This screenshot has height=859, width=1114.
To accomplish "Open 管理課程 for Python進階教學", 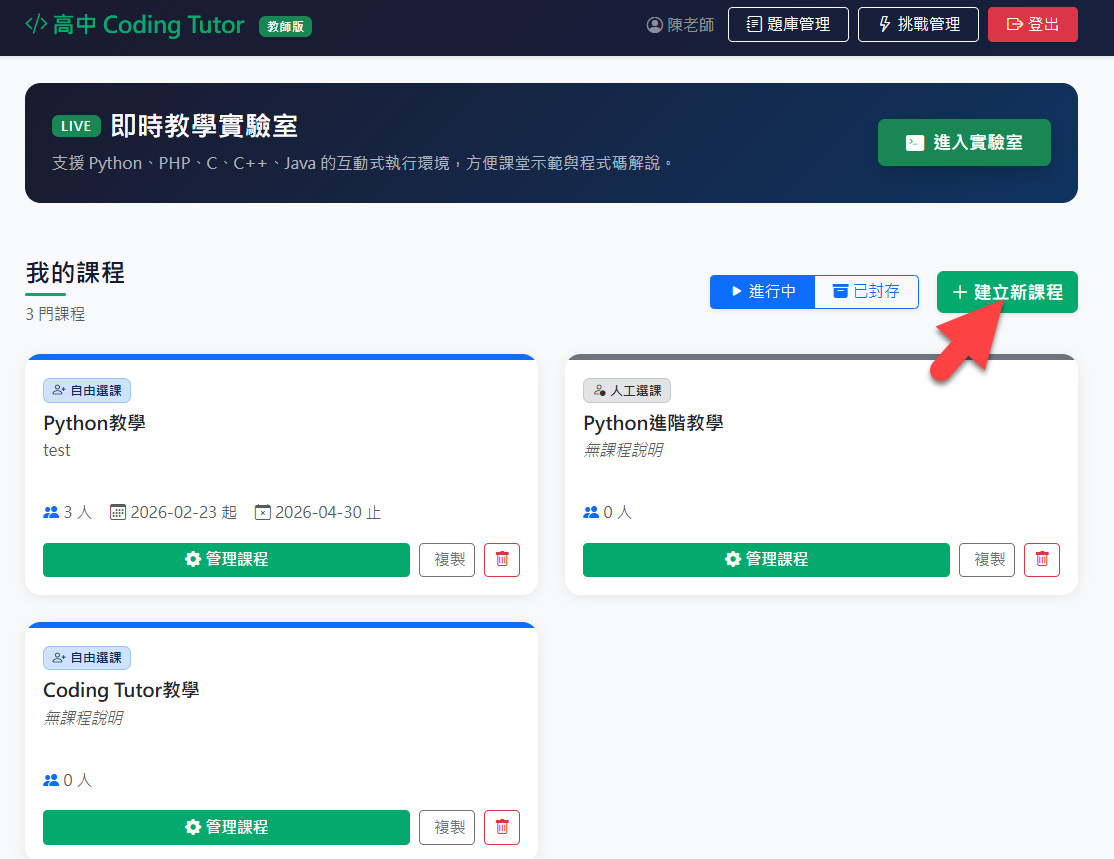I will [766, 560].
